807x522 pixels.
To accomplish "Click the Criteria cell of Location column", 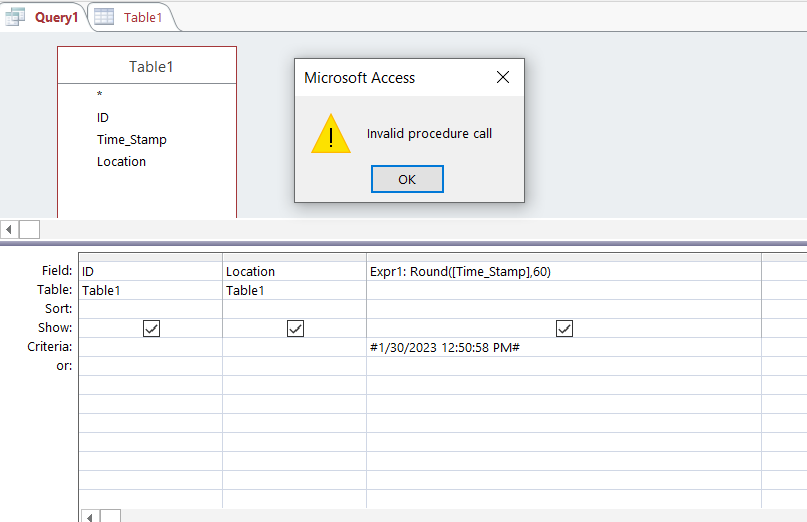I will tap(295, 347).
